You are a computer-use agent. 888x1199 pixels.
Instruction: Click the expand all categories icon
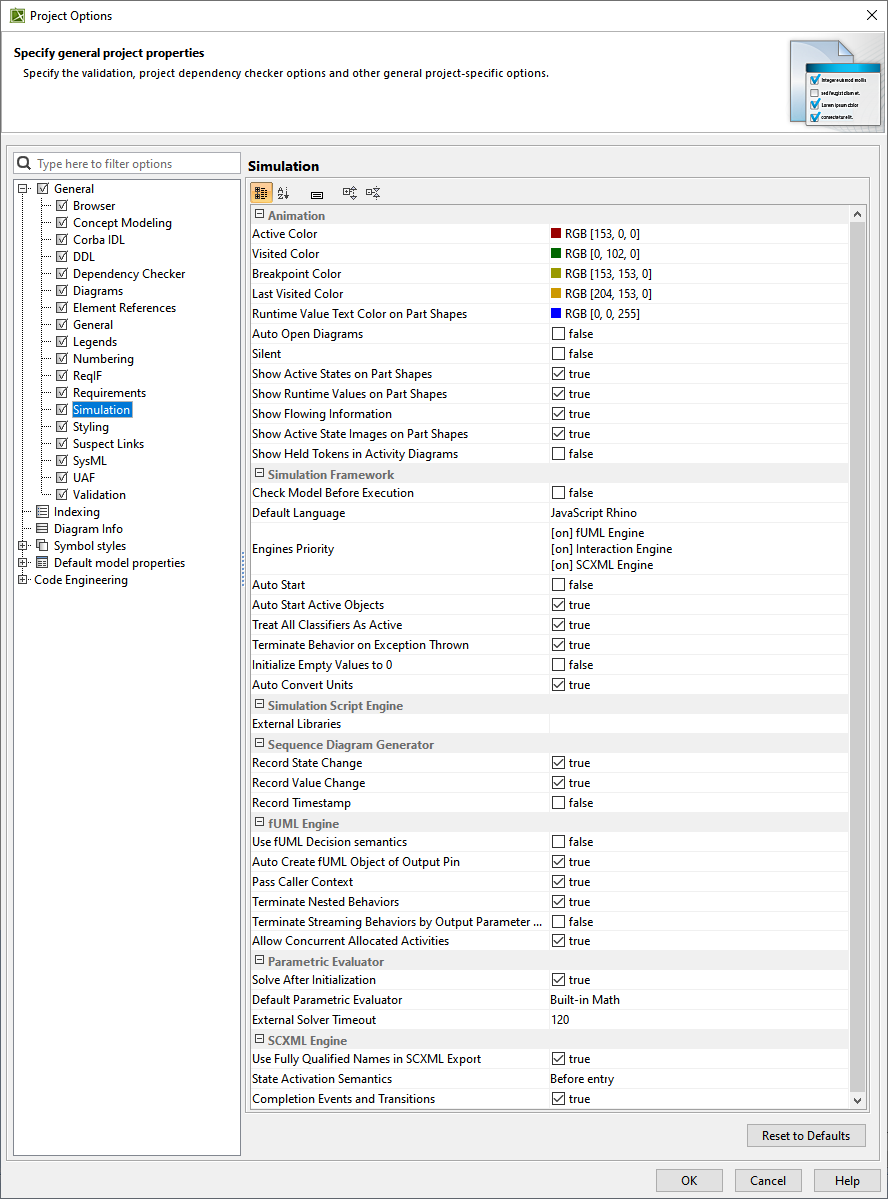point(350,193)
